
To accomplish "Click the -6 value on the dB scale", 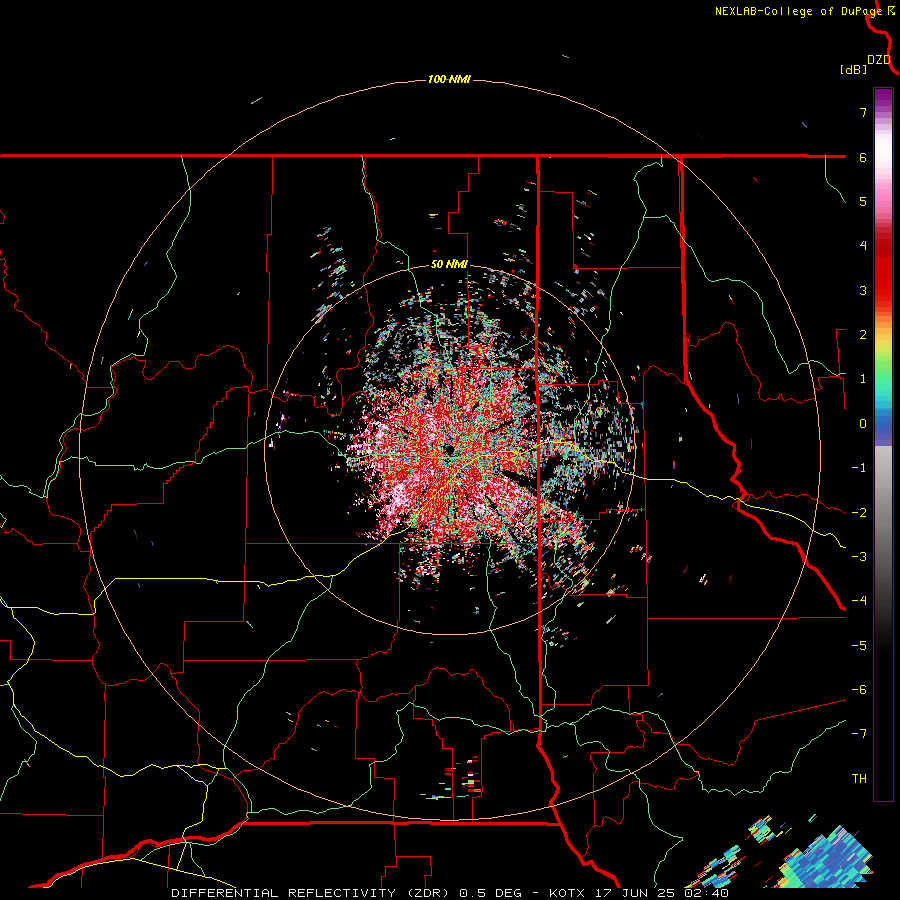I will point(859,689).
